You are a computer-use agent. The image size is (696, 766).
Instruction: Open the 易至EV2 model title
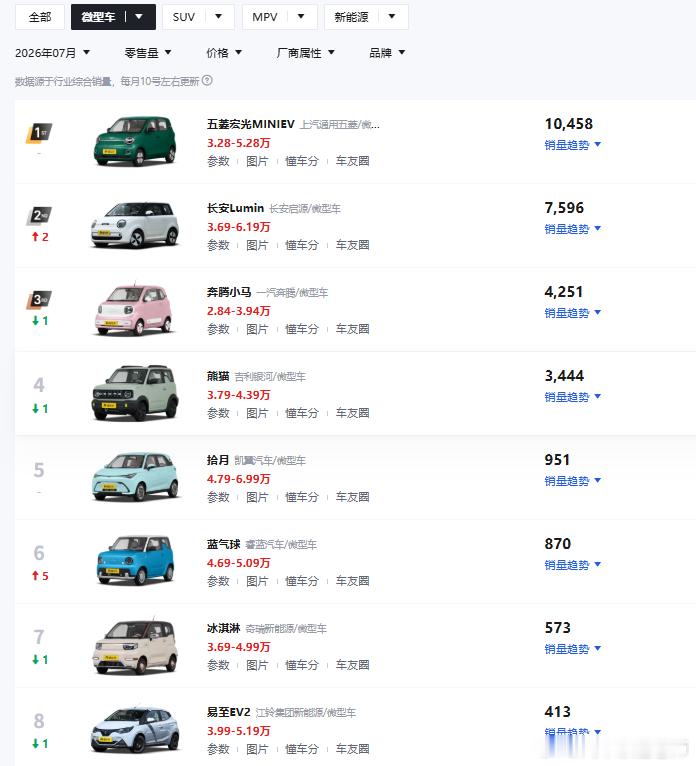coord(229,712)
